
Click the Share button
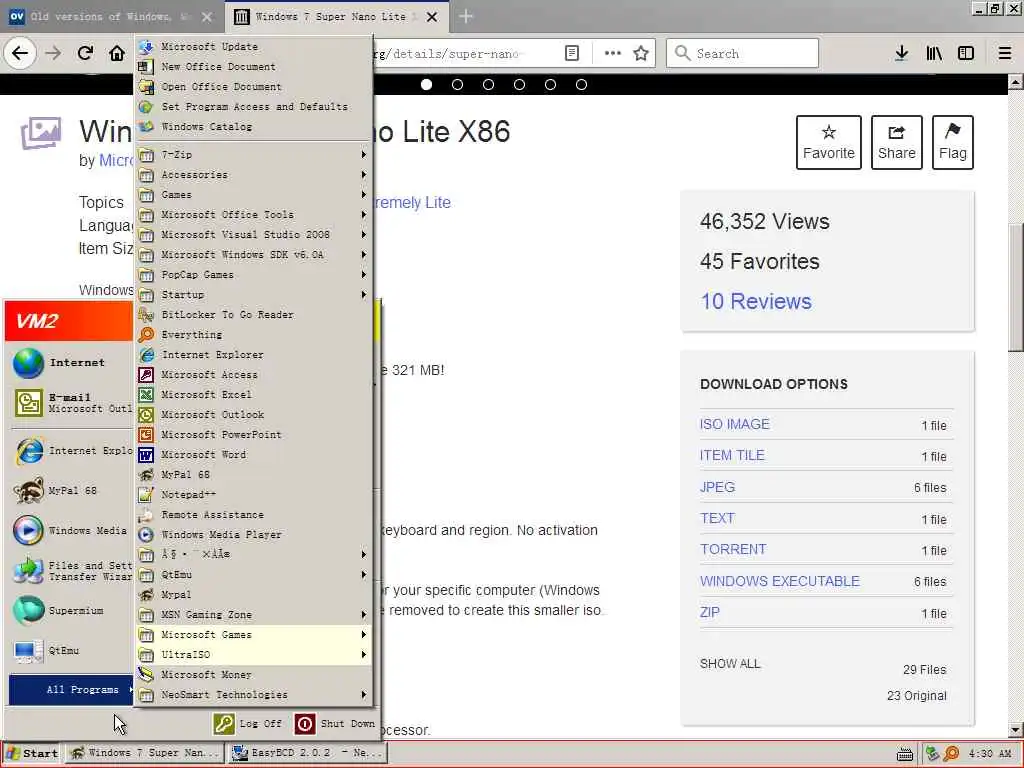click(x=897, y=142)
